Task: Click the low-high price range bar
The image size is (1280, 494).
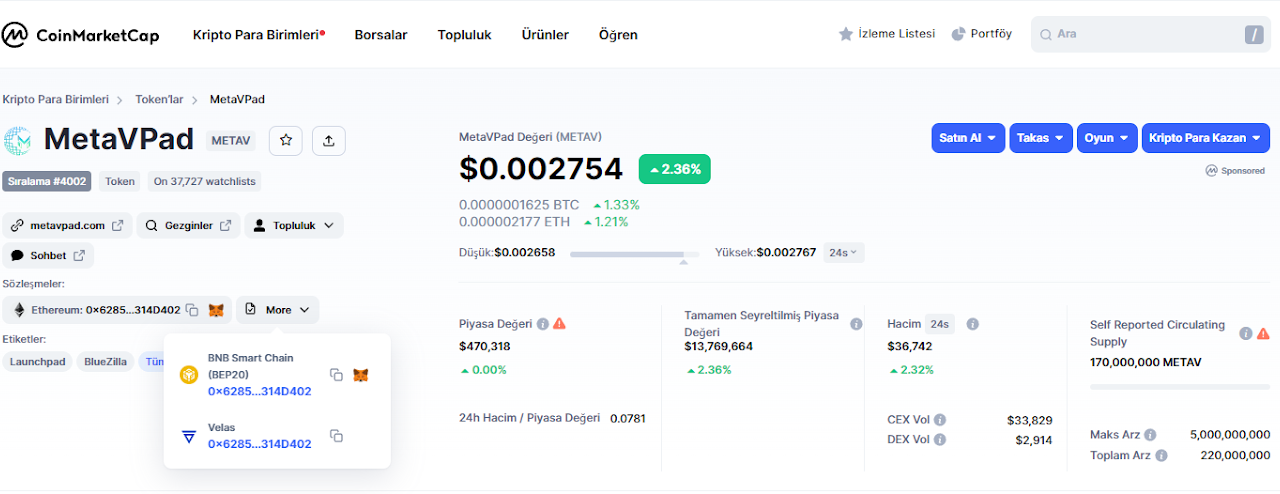Action: click(634, 254)
